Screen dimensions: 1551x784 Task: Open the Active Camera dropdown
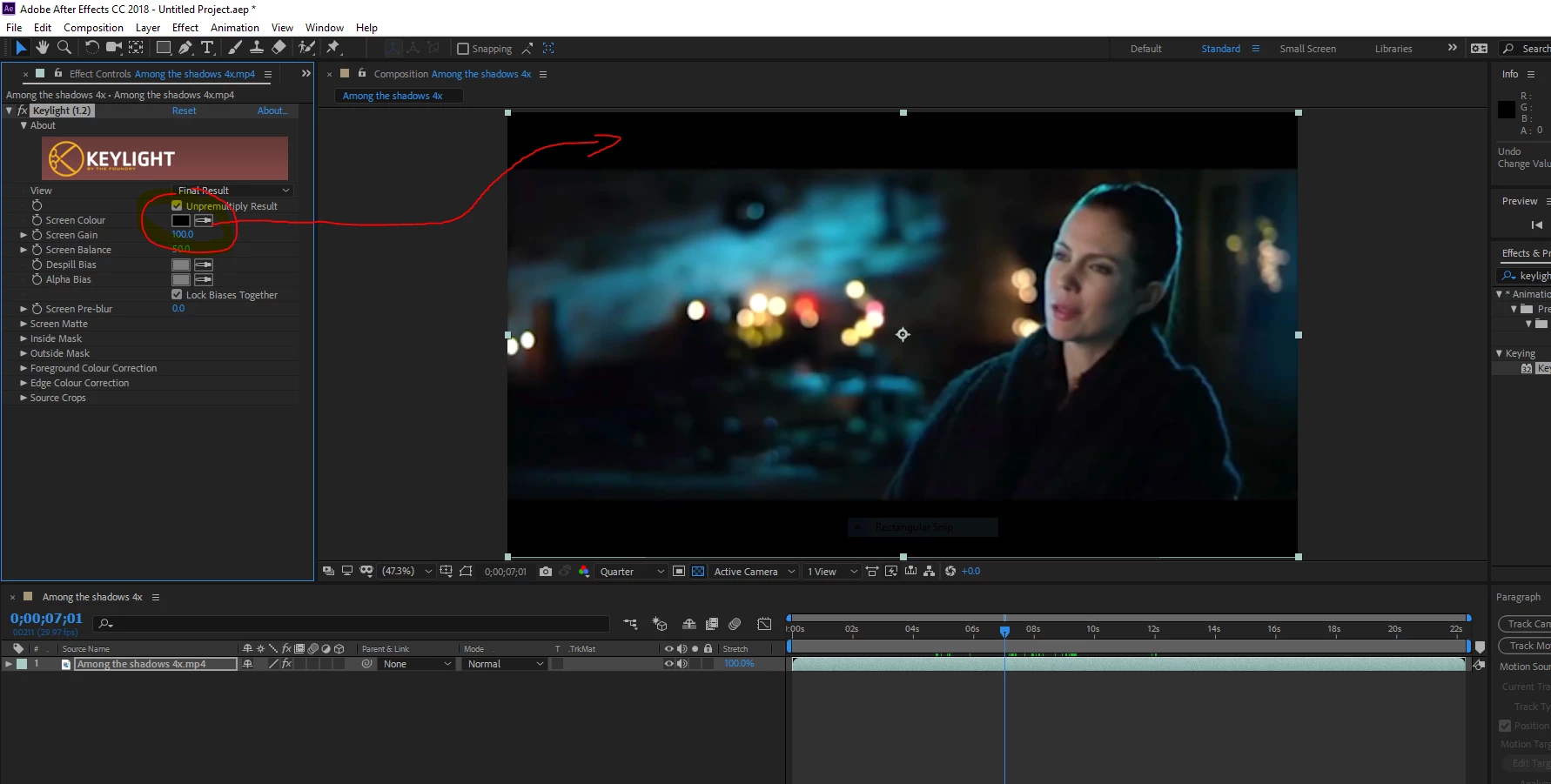pyautogui.click(x=754, y=572)
